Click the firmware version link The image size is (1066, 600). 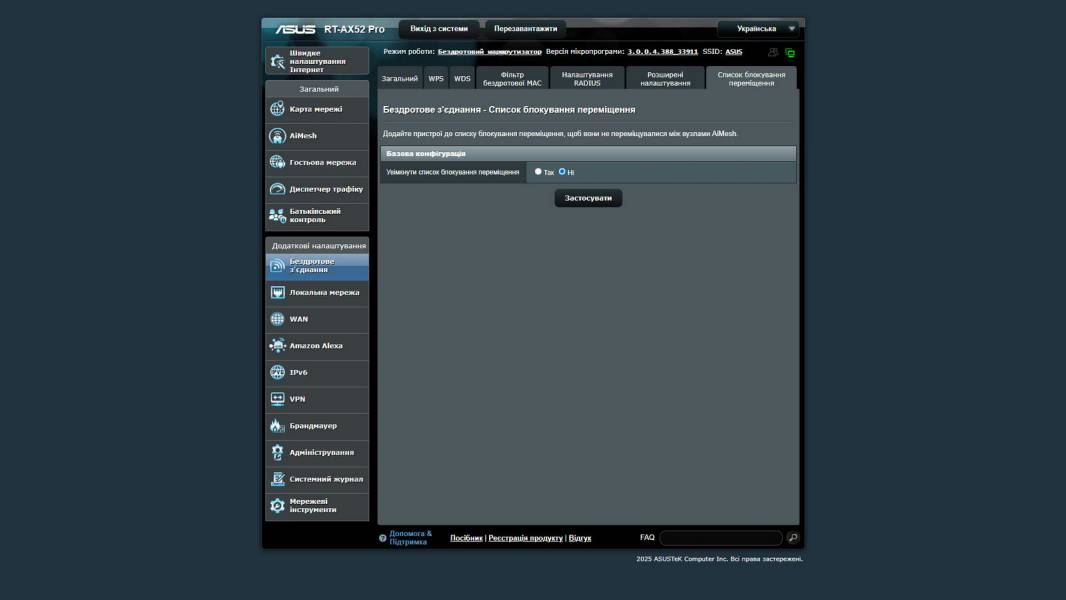coord(662,51)
